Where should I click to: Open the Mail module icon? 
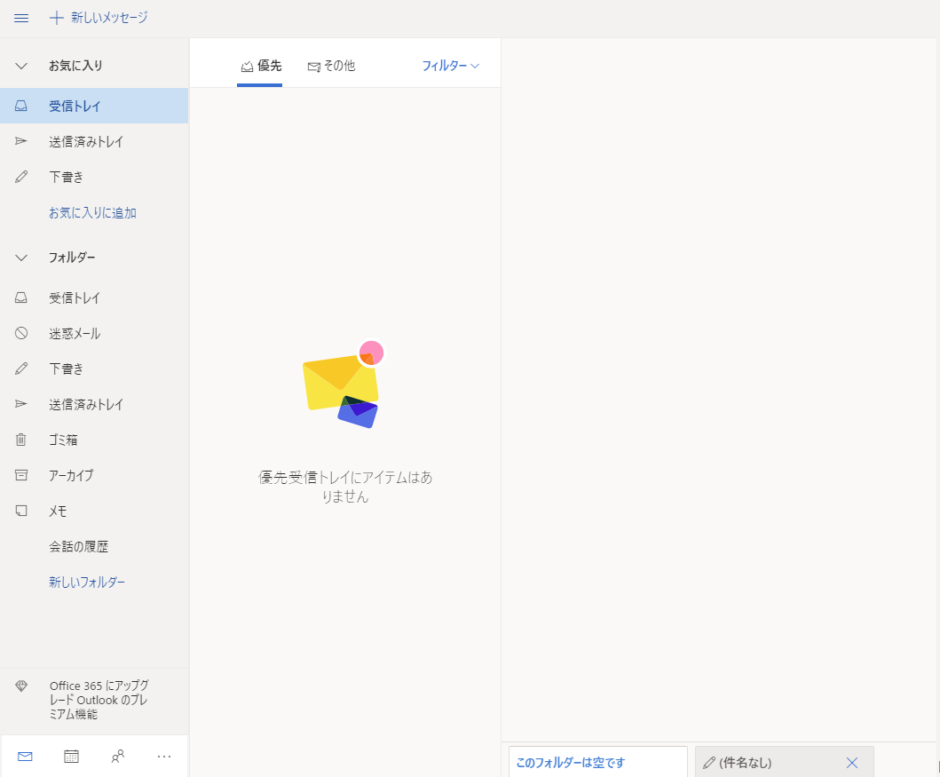tap(25, 756)
